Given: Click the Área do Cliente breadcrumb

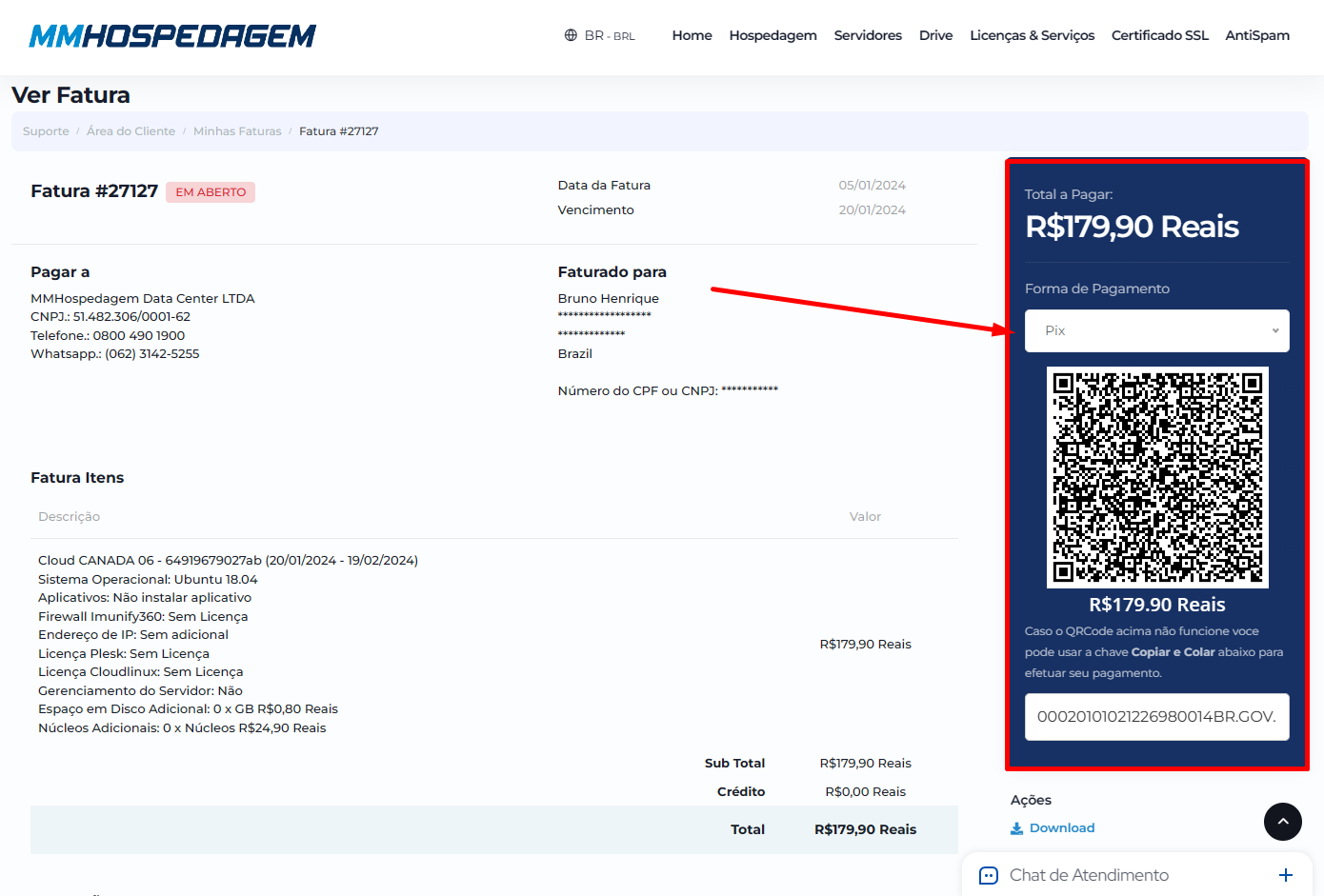Looking at the screenshot, I should click(130, 131).
